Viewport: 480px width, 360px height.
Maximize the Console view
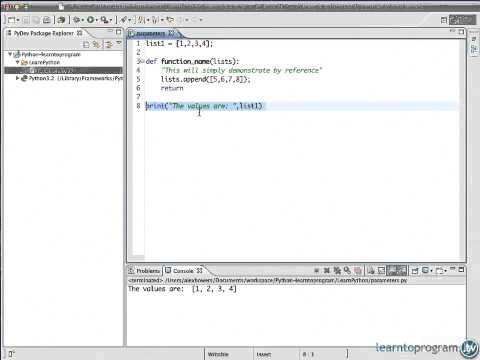pos(461,269)
